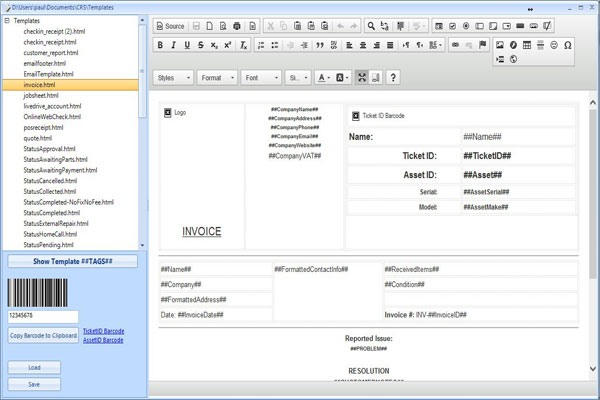
Task: Set text direction right to left
Action: pos(420,45)
